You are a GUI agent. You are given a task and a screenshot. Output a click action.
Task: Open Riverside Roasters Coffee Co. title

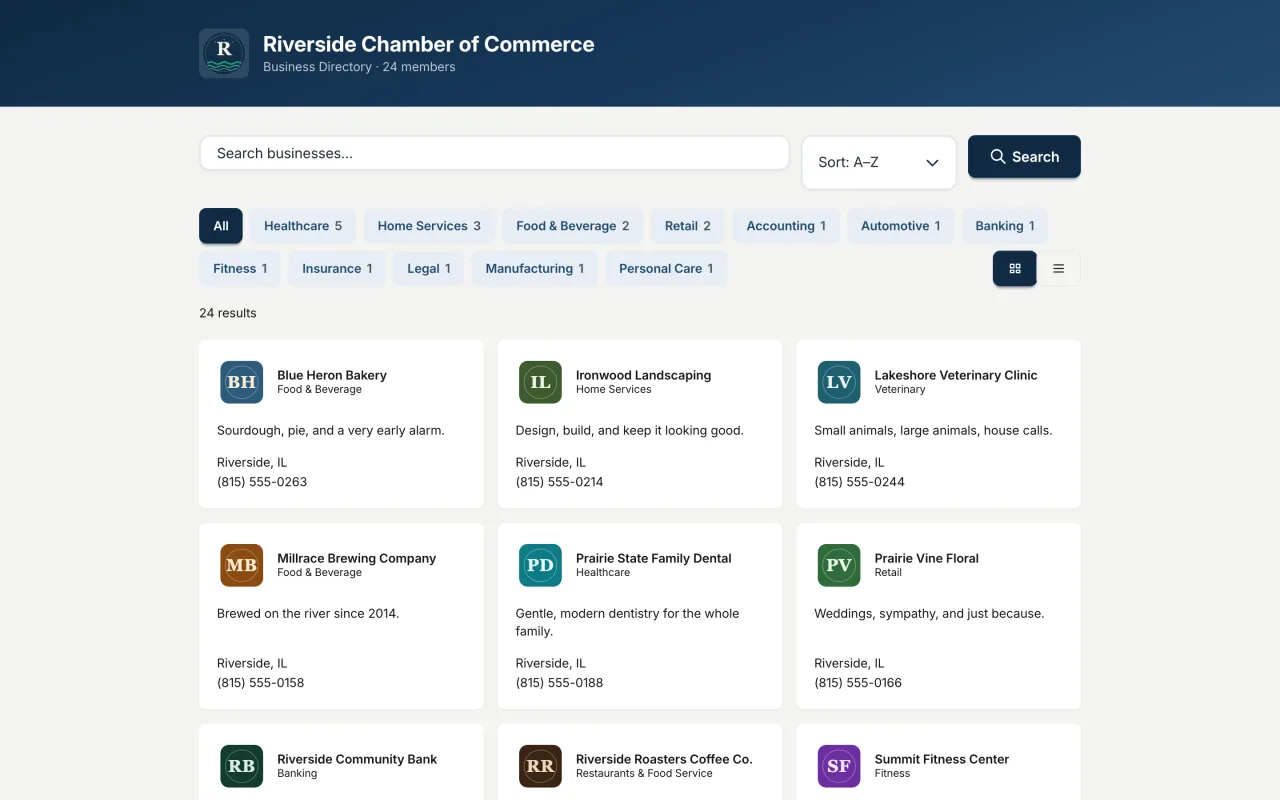664,759
